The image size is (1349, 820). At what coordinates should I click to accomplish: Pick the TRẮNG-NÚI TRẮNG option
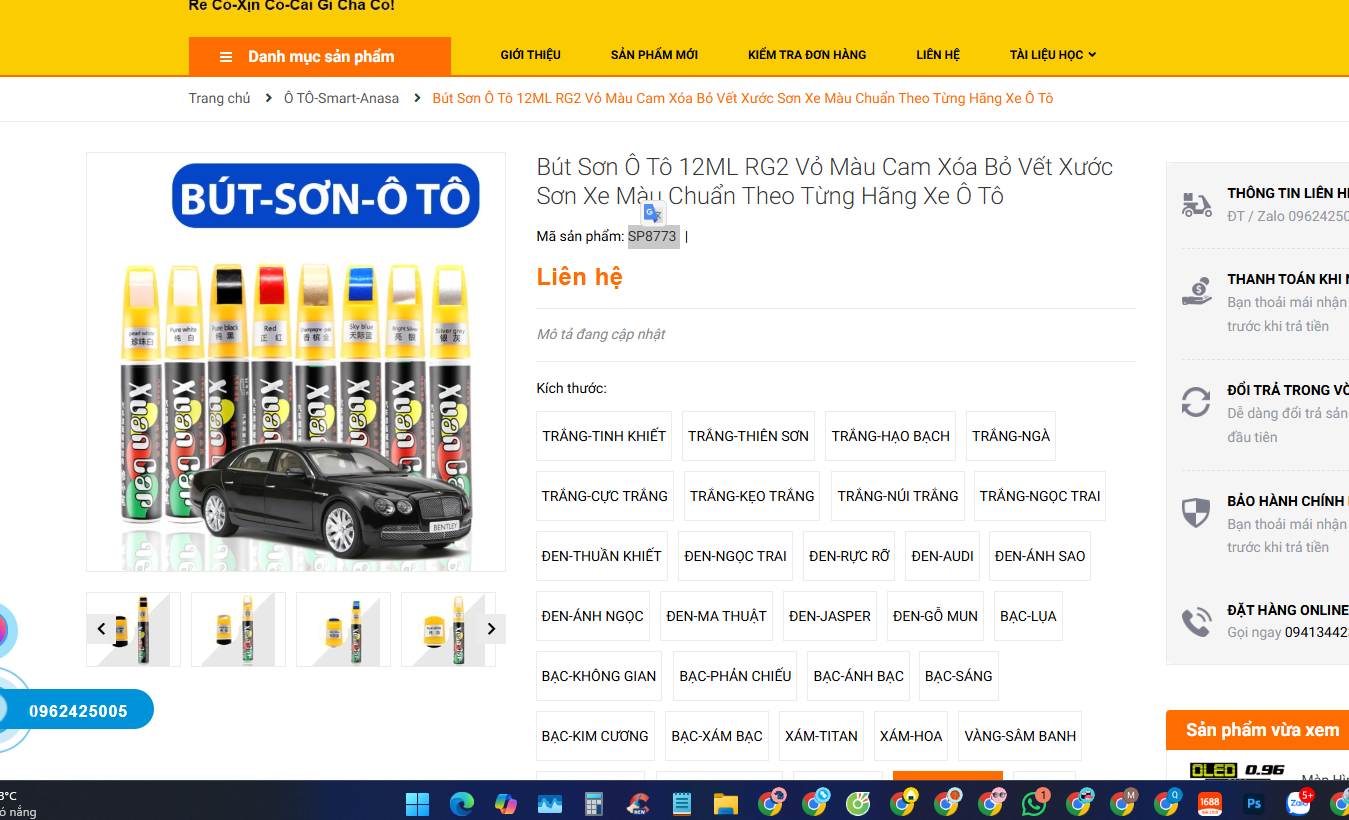tap(898, 496)
